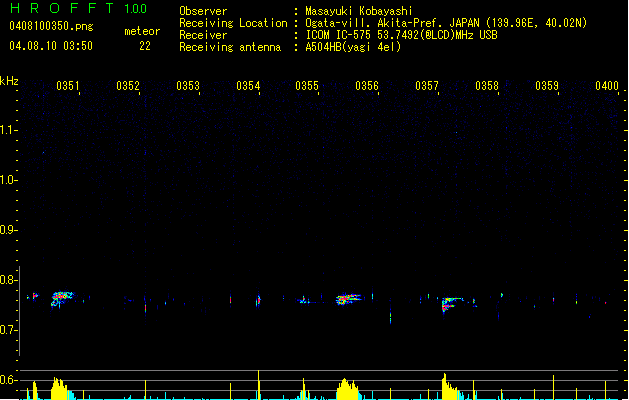Click the kHz axis unit label

tap(9, 81)
